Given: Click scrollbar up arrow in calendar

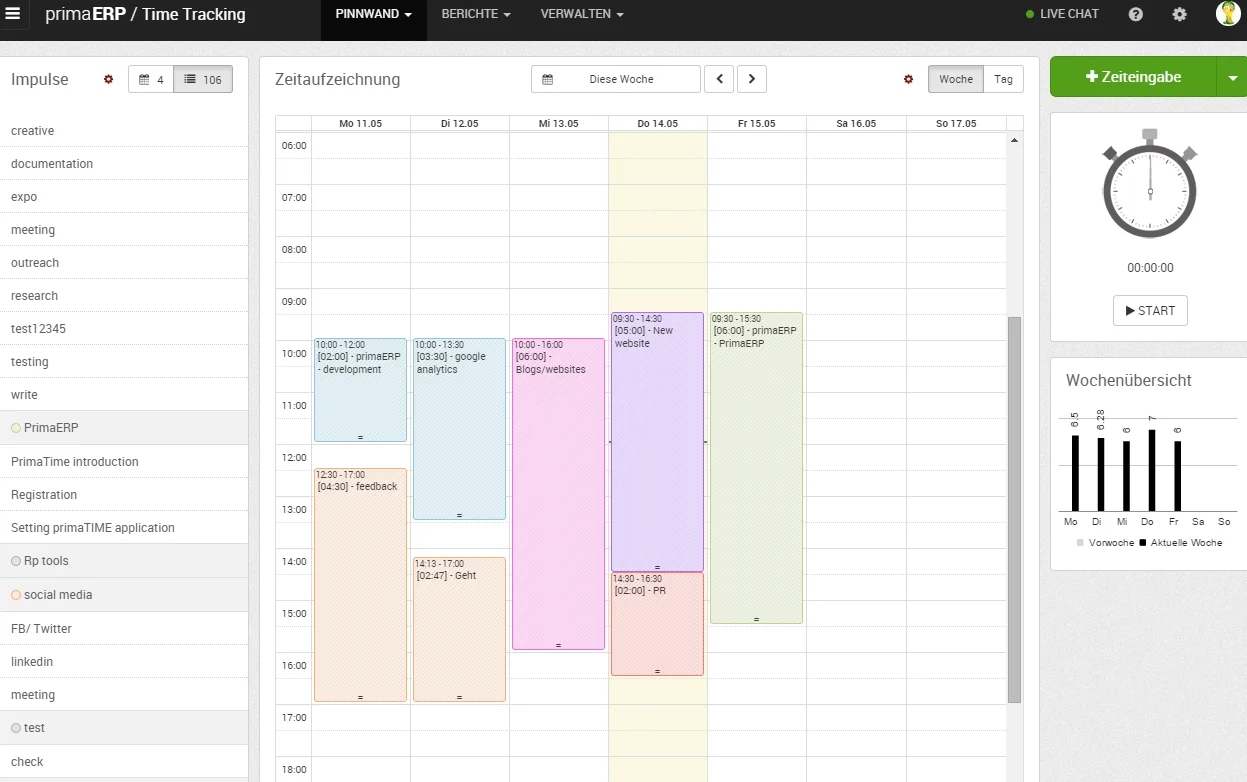Looking at the screenshot, I should point(1015,141).
